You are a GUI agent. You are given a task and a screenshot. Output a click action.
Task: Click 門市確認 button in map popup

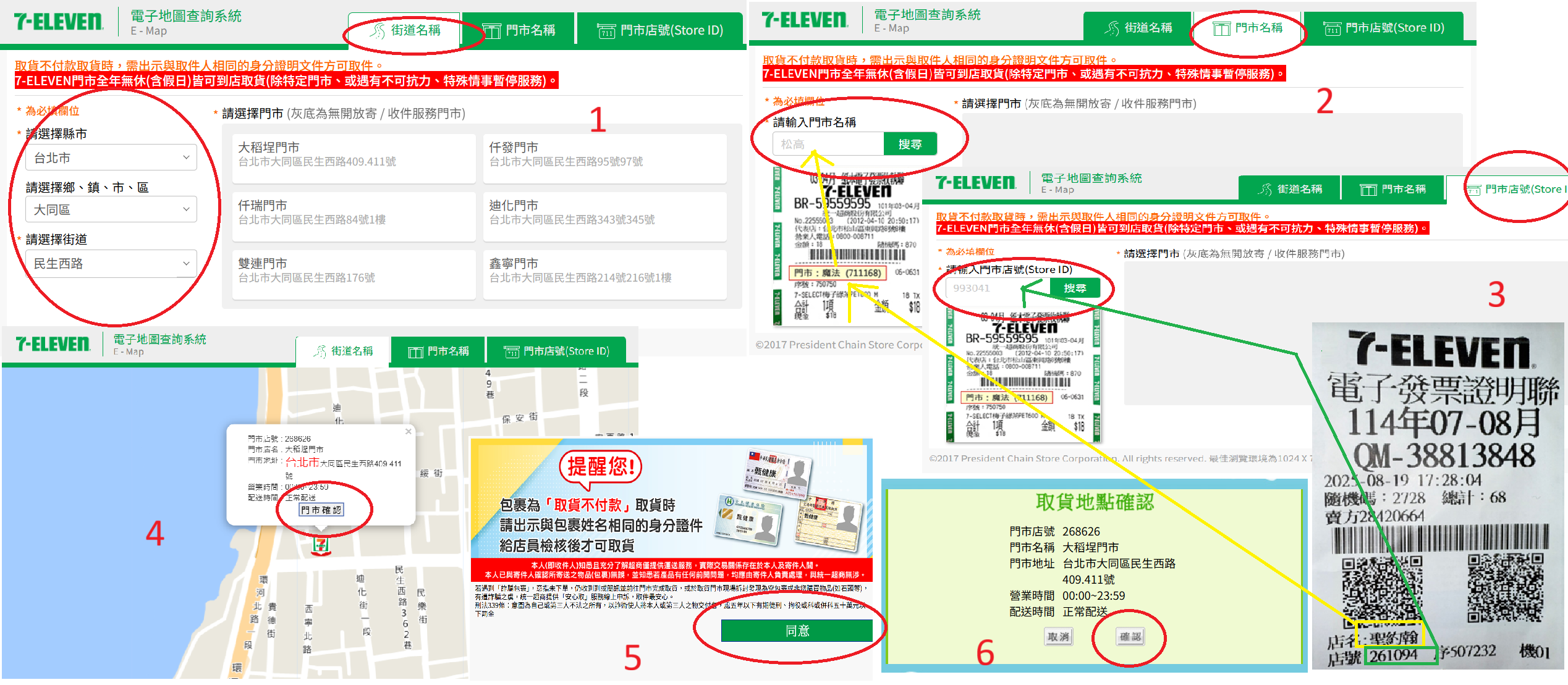pyautogui.click(x=321, y=510)
